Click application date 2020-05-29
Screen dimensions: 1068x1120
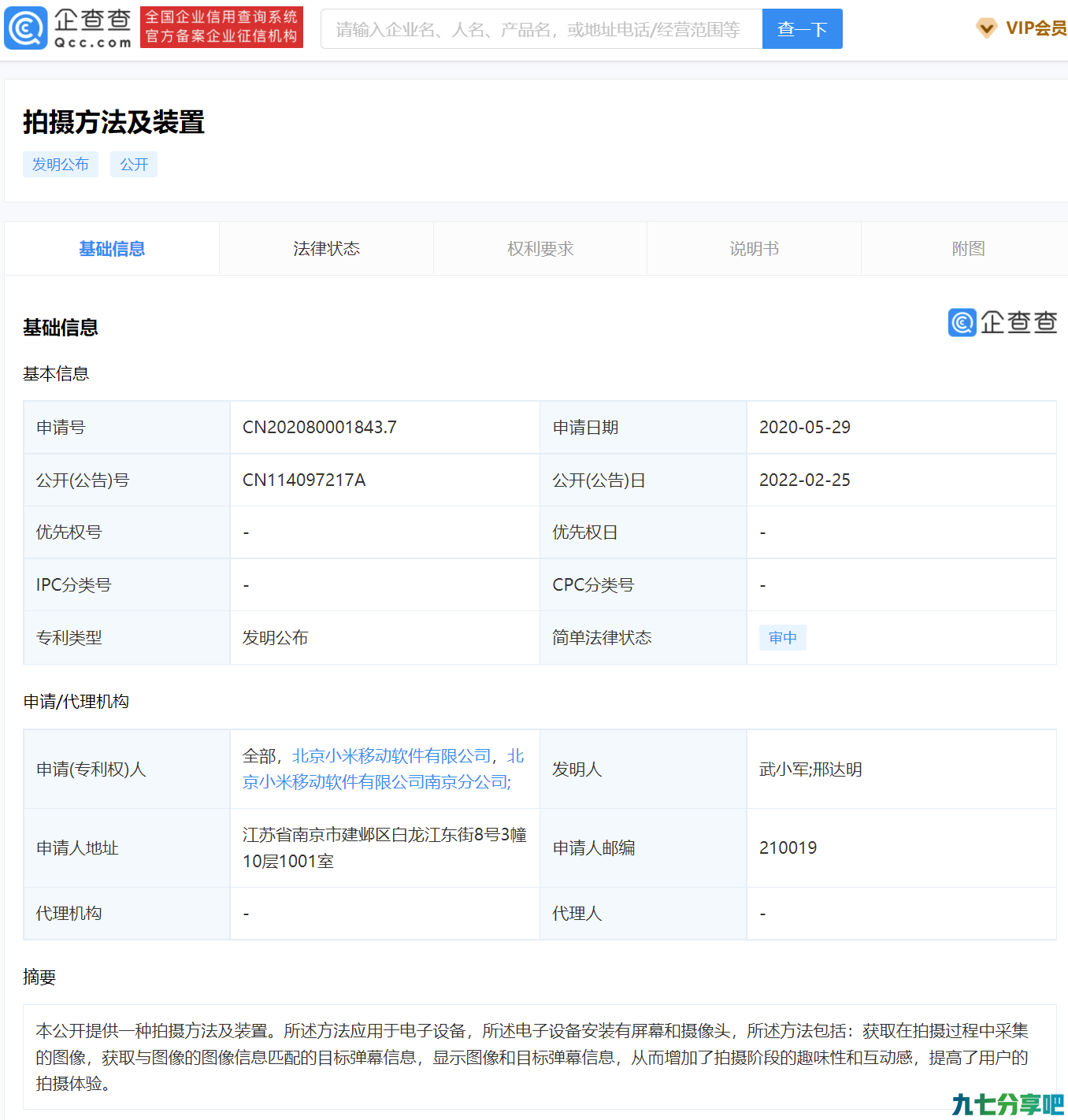click(805, 428)
